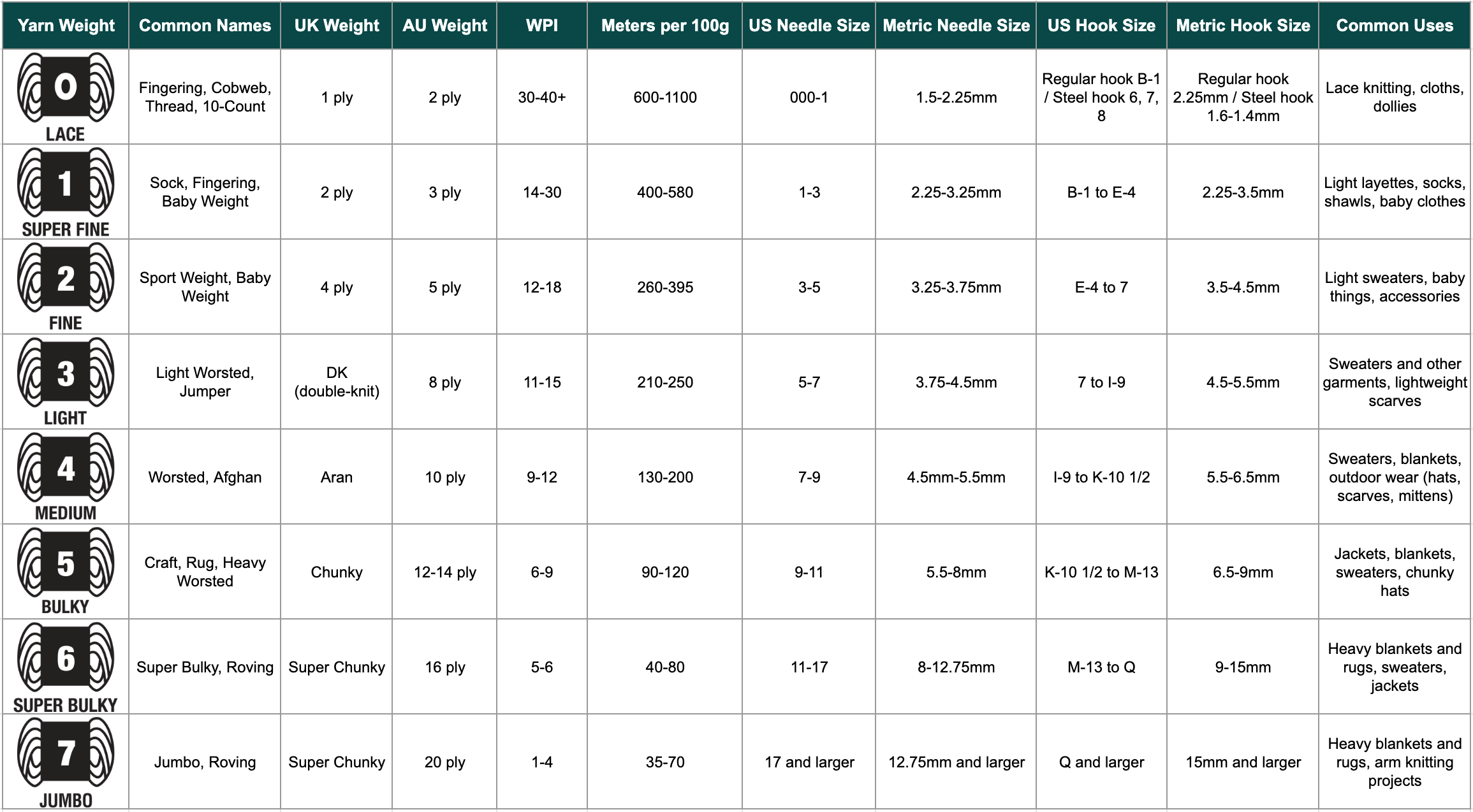Click the 'Chunky' UK weight cell
The height and width of the screenshot is (812, 1473).
point(337,572)
